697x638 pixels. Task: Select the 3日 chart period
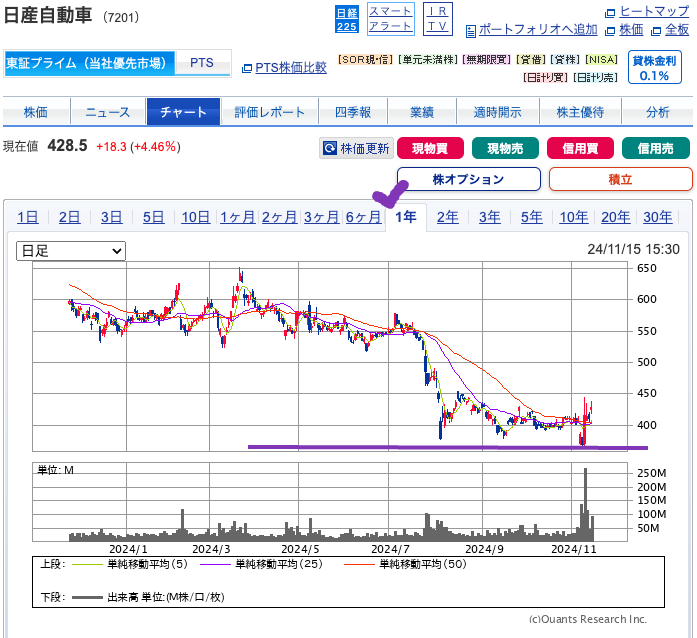[x=112, y=217]
